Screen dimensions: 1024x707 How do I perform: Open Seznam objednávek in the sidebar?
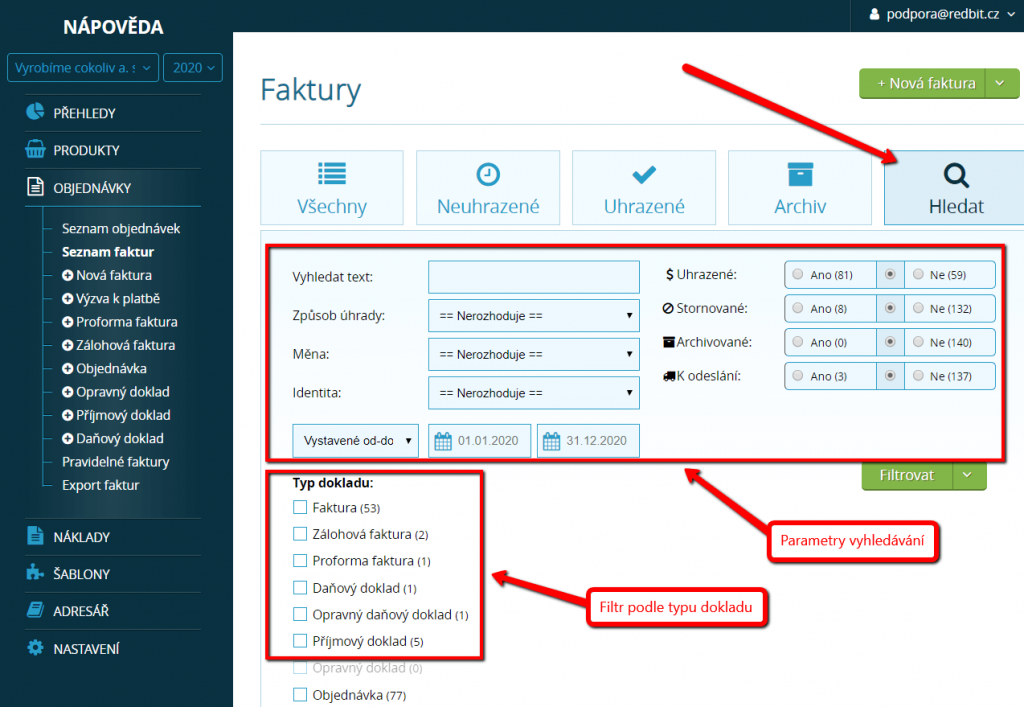tap(121, 228)
